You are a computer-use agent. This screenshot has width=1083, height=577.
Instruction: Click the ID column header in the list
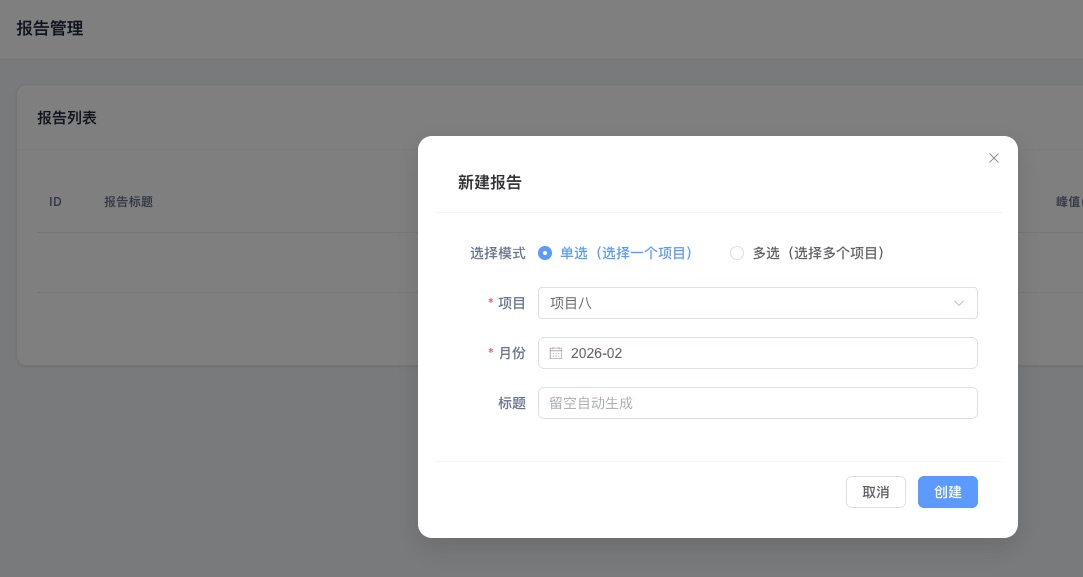(55, 202)
